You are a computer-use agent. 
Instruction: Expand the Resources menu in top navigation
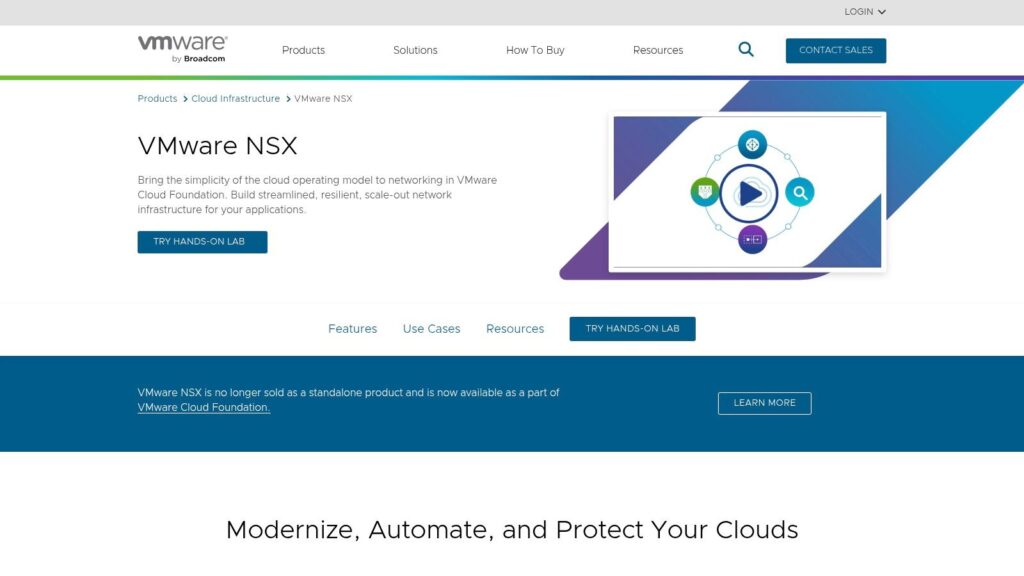click(x=658, y=50)
